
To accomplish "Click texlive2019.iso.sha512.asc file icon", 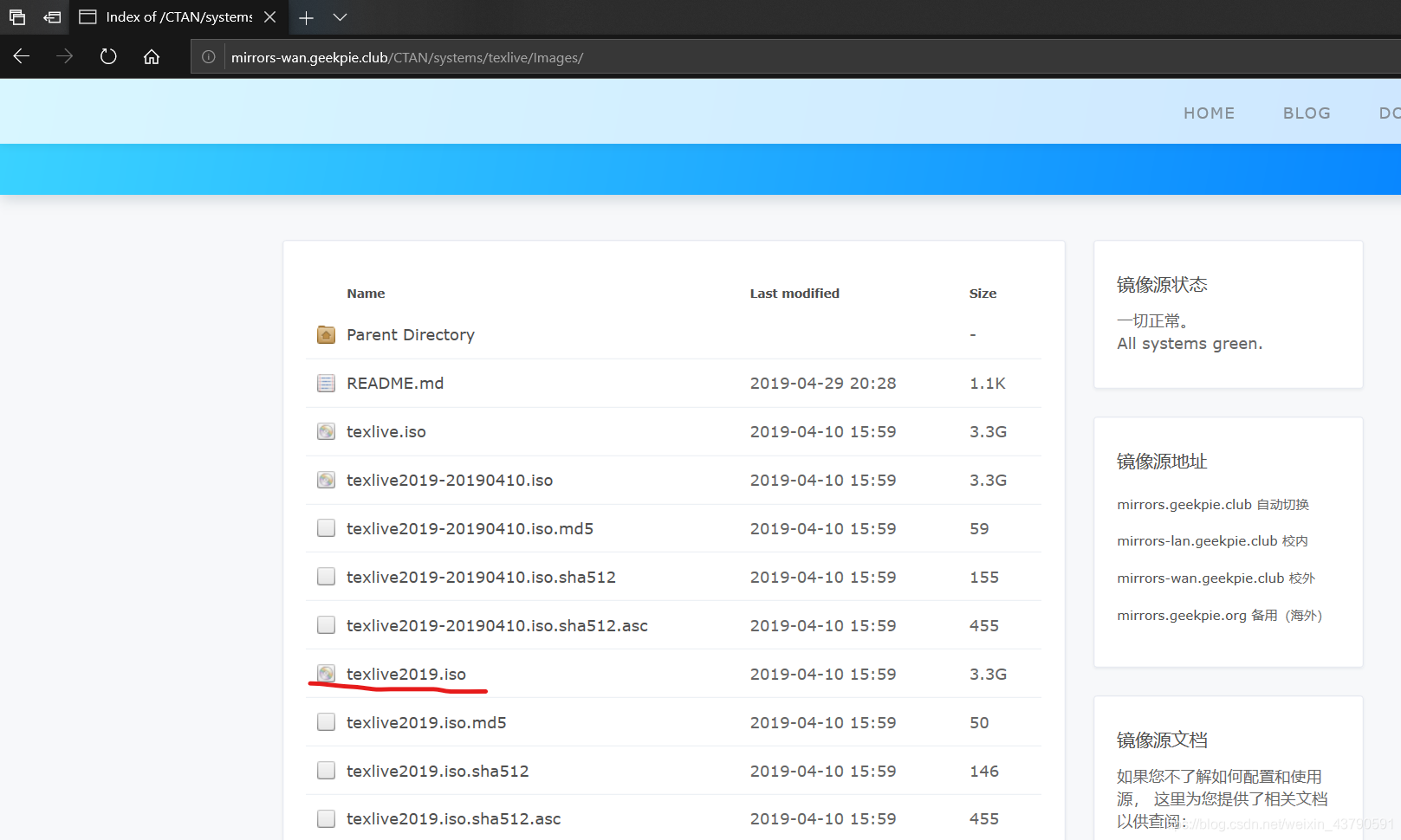I will point(326,818).
